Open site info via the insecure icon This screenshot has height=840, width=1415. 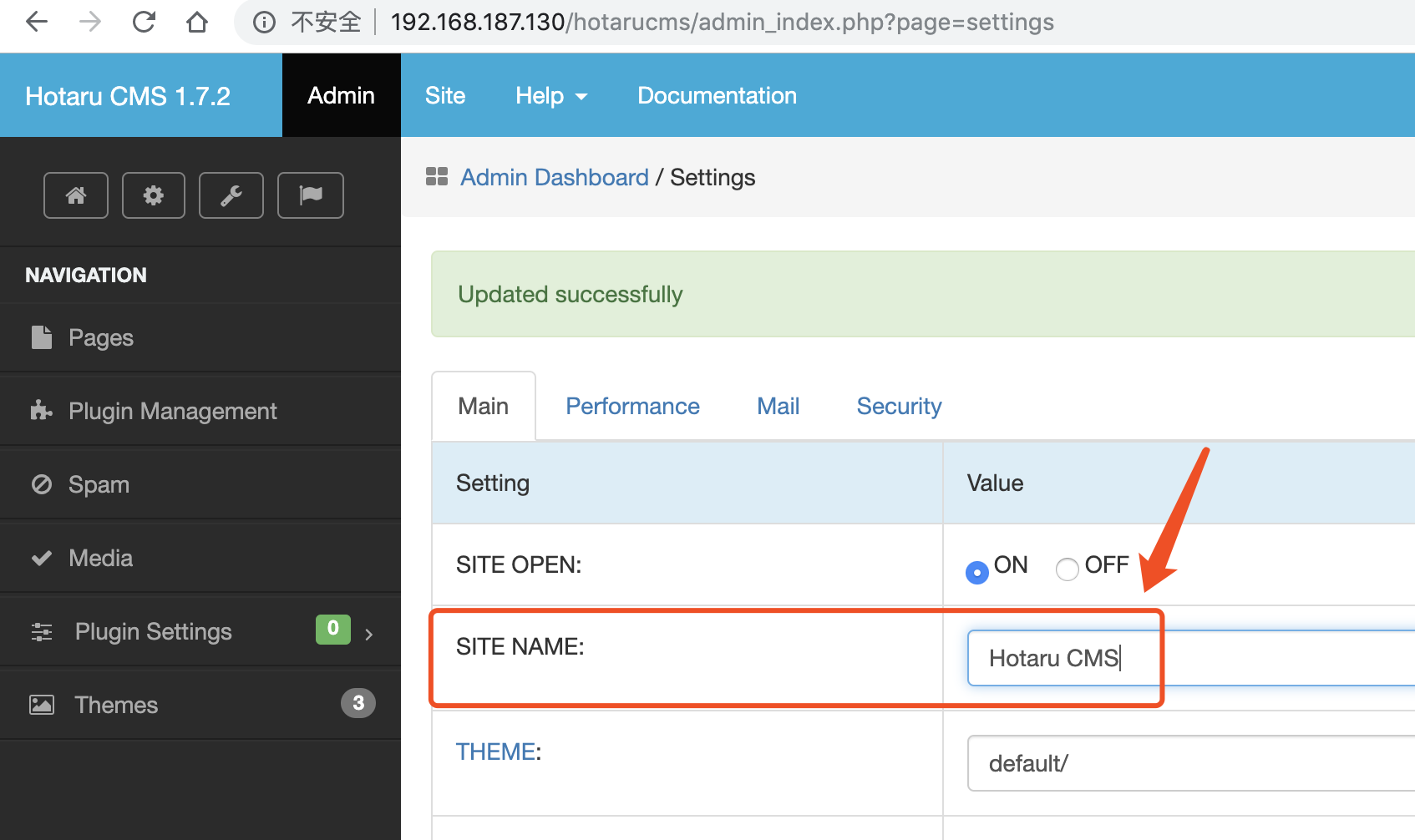click(x=264, y=23)
